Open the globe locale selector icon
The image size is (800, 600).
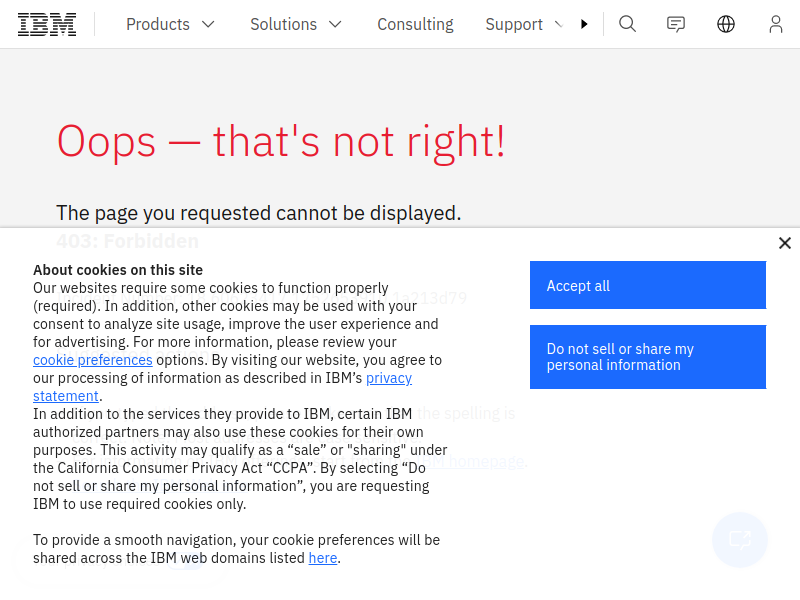pyautogui.click(x=726, y=24)
